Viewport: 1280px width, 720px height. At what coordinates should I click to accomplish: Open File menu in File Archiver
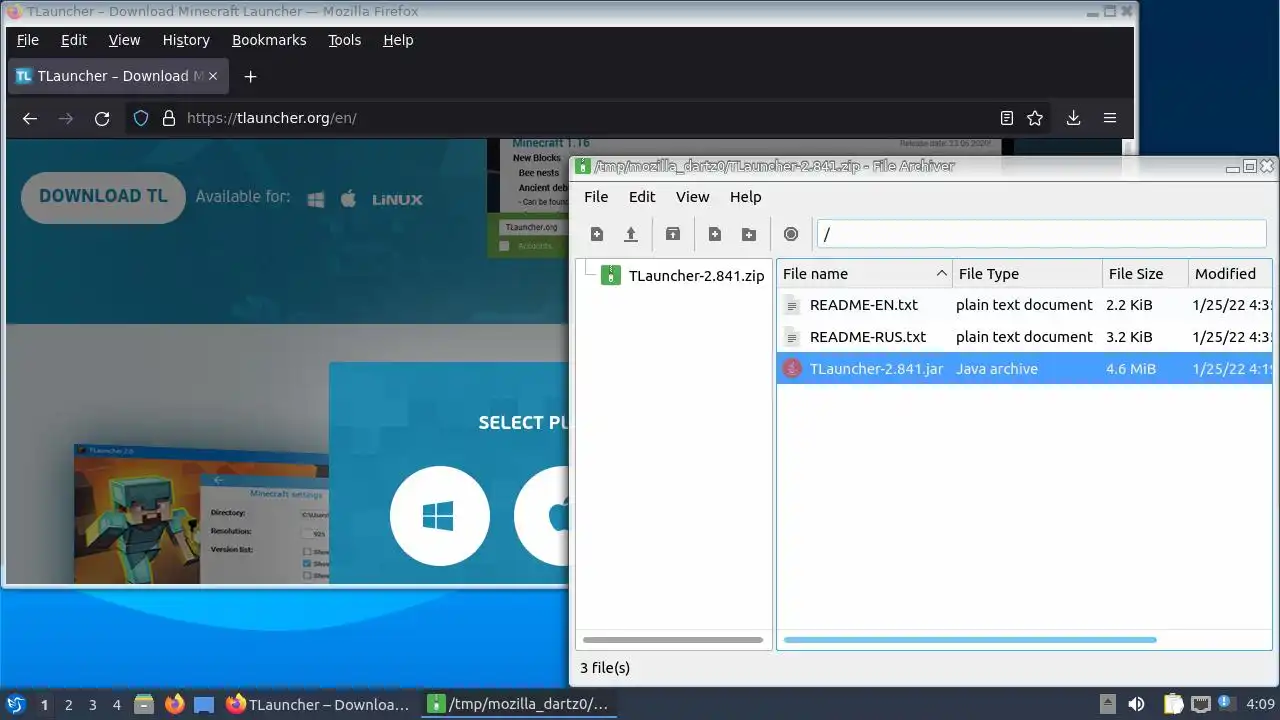click(596, 197)
